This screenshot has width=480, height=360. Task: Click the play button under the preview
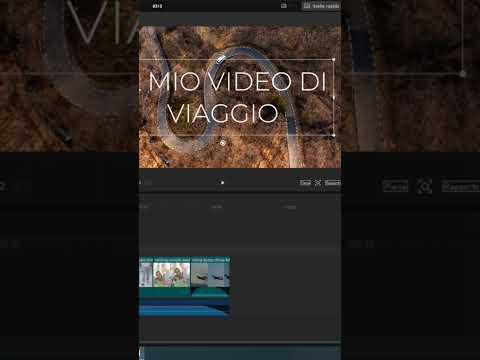click(x=222, y=183)
